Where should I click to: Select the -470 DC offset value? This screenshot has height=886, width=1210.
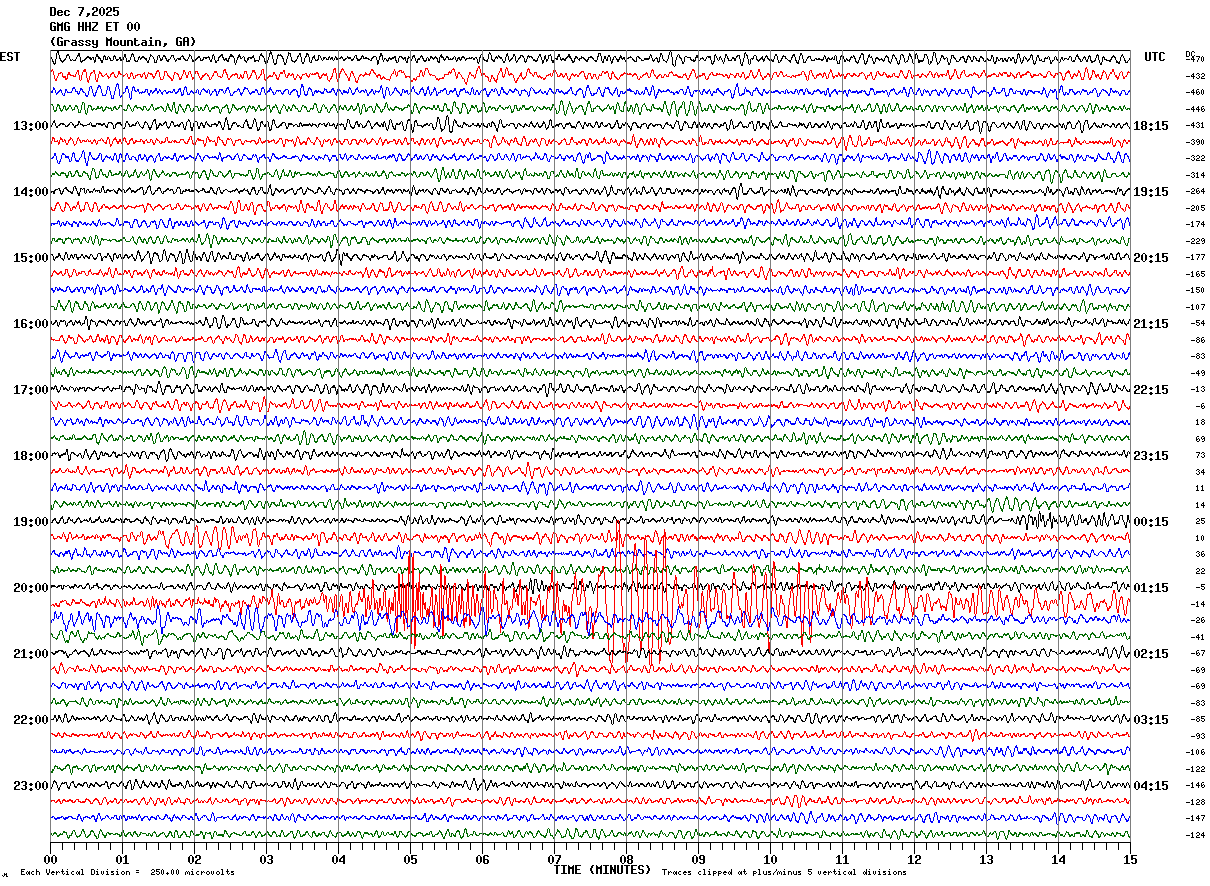point(1196,60)
